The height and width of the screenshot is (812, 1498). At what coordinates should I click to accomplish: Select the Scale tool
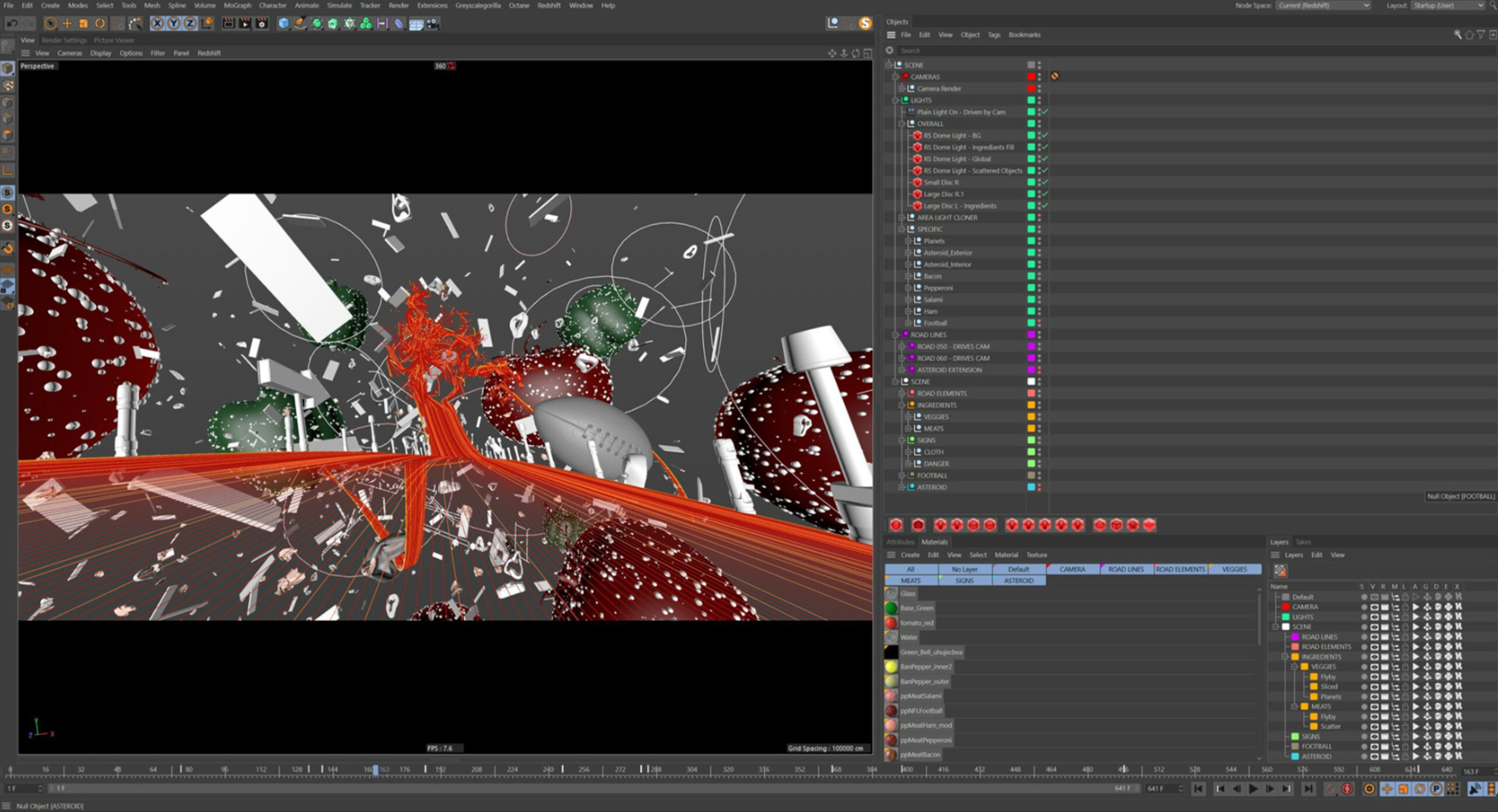coord(83,24)
